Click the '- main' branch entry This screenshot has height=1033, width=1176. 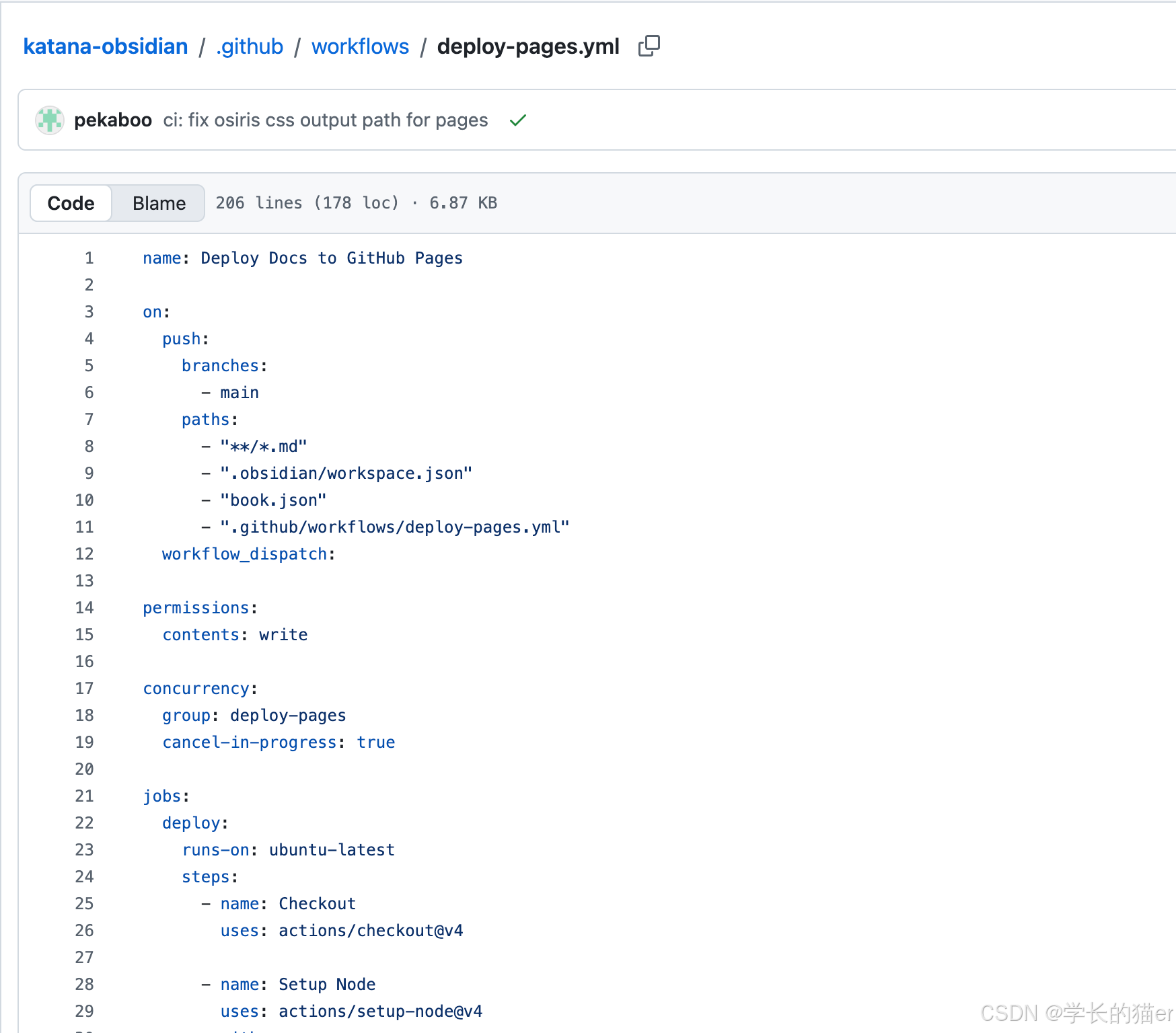pyautogui.click(x=230, y=393)
